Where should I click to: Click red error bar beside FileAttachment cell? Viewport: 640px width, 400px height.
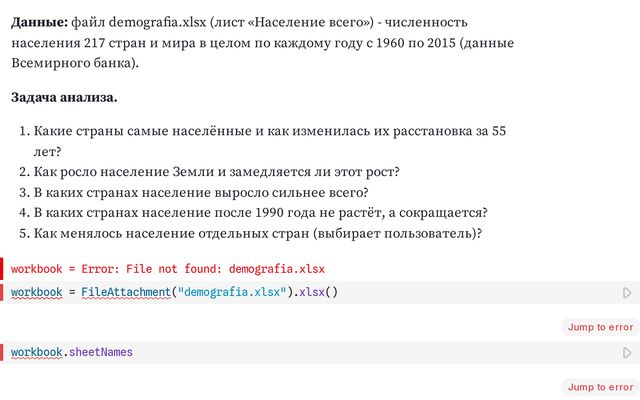[2, 292]
